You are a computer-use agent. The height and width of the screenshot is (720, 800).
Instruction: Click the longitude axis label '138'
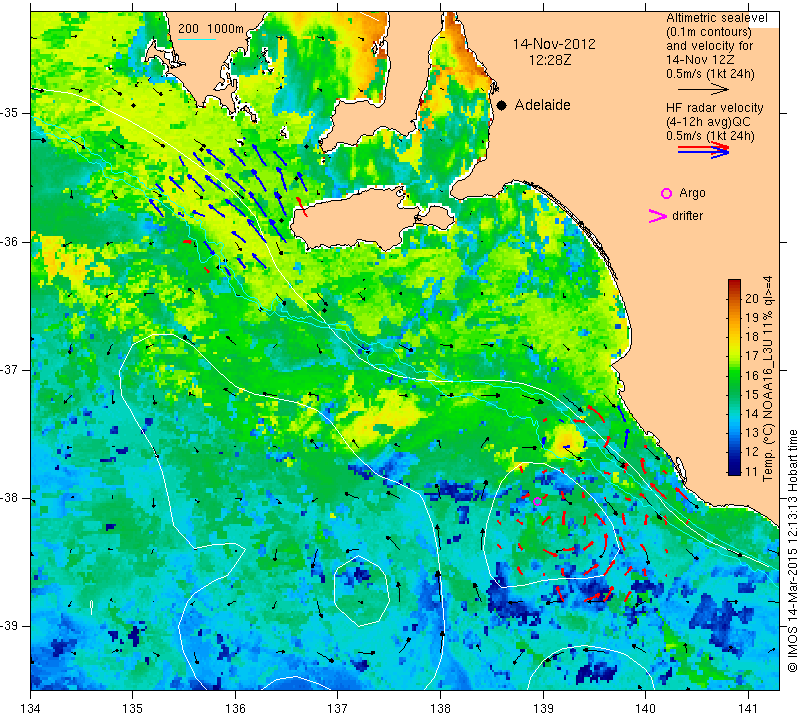[440, 709]
